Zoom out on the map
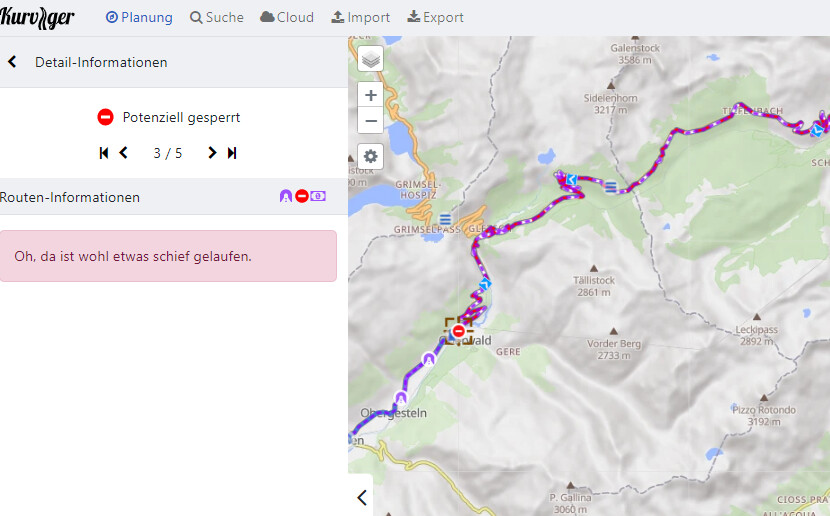The width and height of the screenshot is (830, 516). tap(371, 121)
